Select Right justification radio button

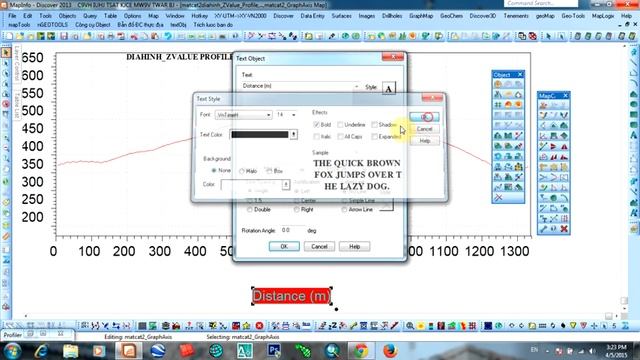[x=296, y=209]
